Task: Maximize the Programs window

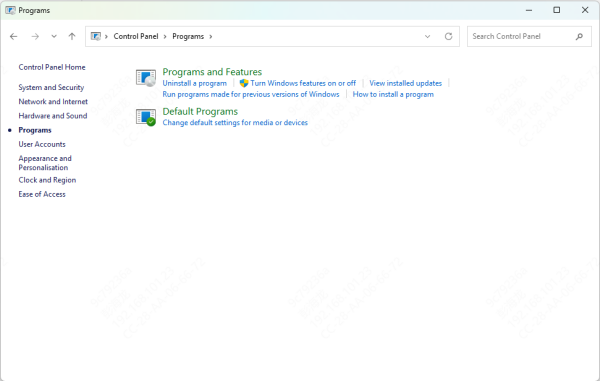Action: tap(557, 10)
